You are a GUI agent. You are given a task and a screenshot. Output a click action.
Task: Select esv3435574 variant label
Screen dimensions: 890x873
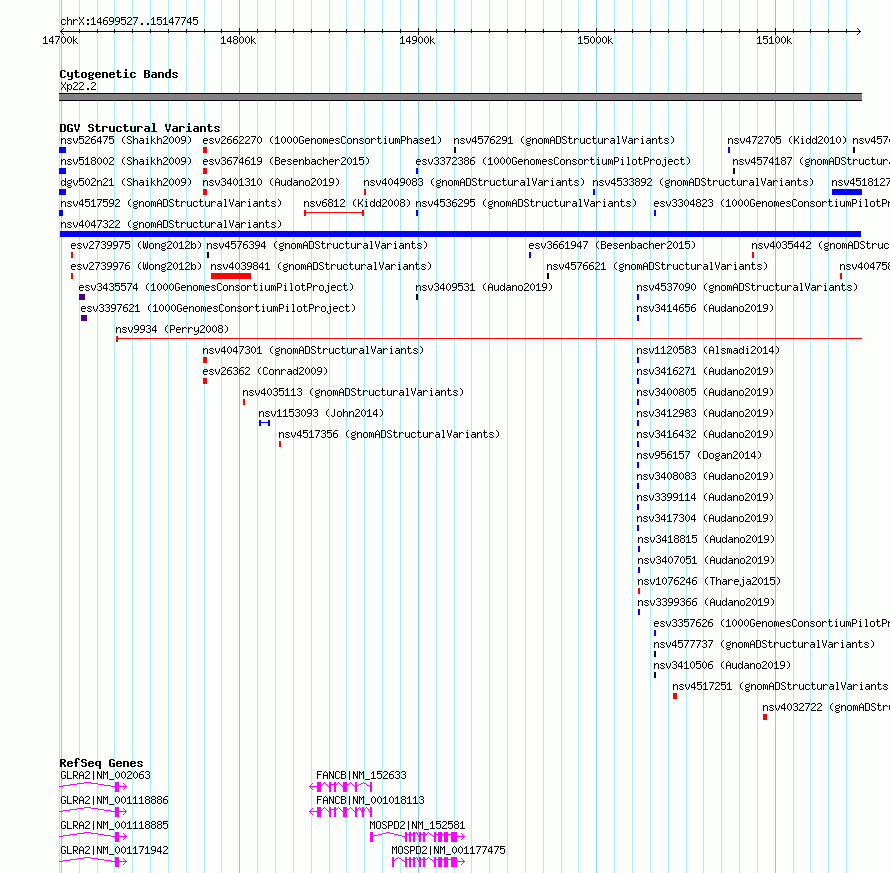point(216,287)
